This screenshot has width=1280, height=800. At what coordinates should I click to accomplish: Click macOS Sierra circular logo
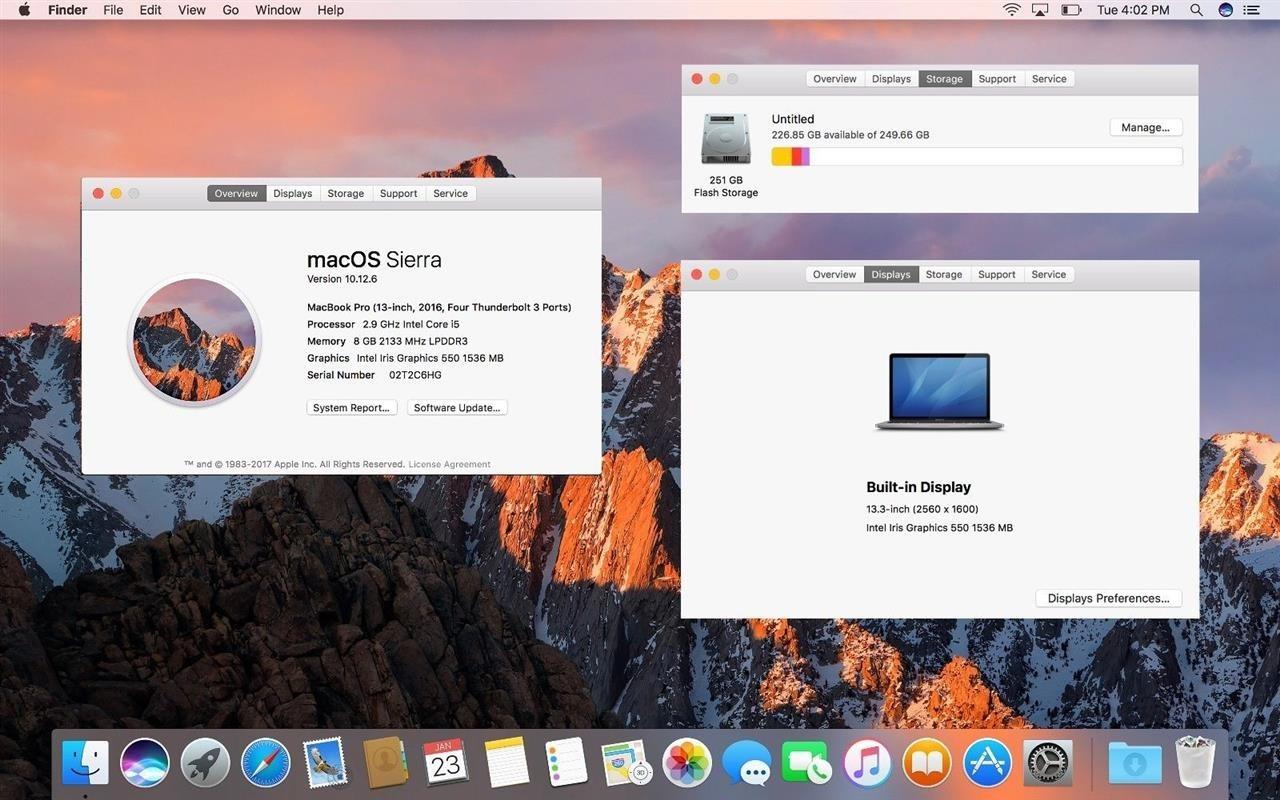click(194, 340)
